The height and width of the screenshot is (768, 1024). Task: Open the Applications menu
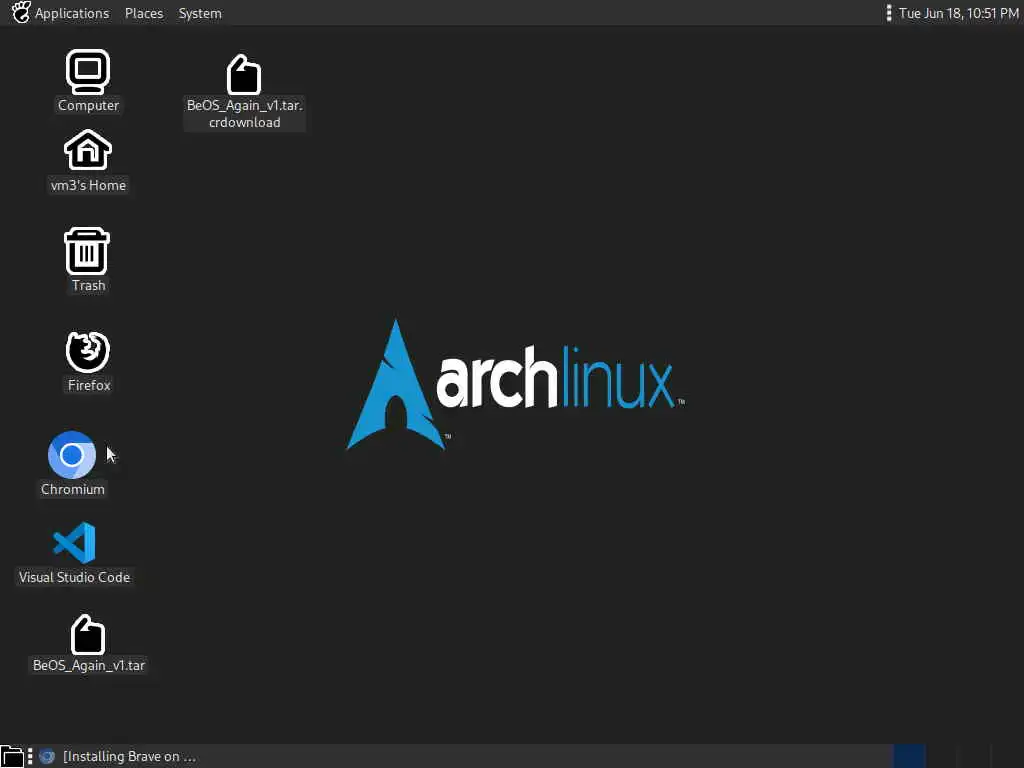point(72,13)
